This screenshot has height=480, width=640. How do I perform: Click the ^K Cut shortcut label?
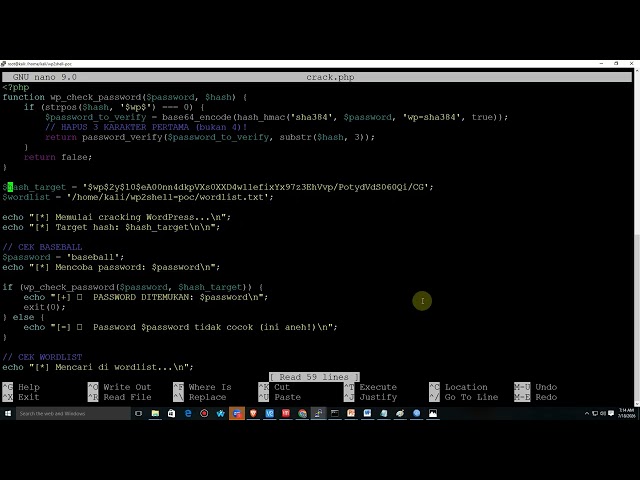274,387
